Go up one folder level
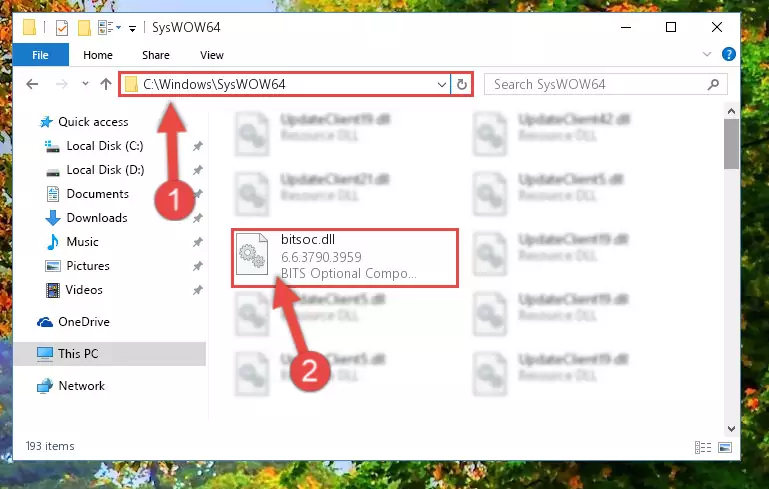Image resolution: width=769 pixels, height=489 pixels. click(x=106, y=84)
